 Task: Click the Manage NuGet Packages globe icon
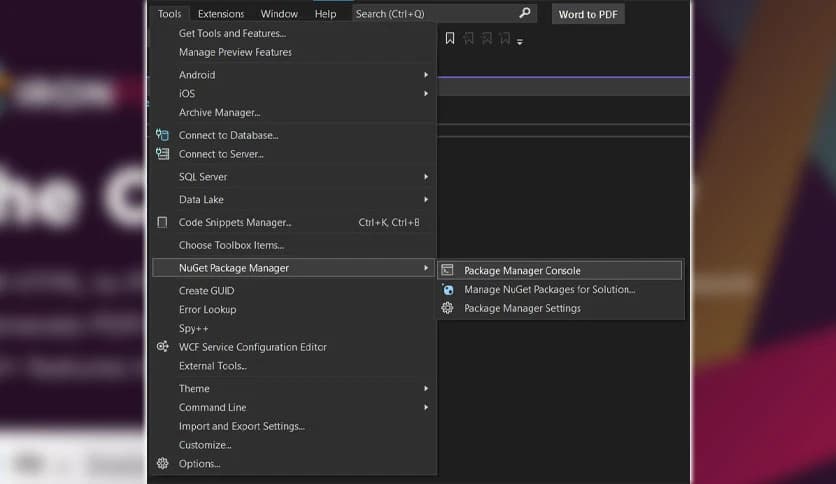point(448,289)
